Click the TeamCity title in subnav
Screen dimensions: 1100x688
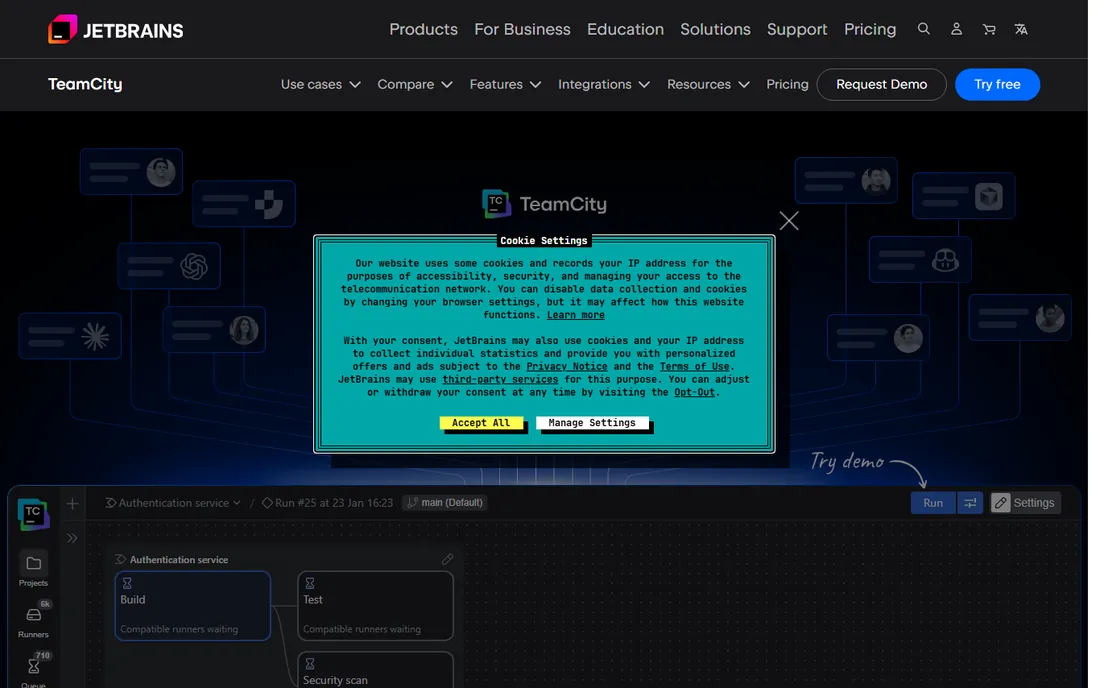coord(85,84)
